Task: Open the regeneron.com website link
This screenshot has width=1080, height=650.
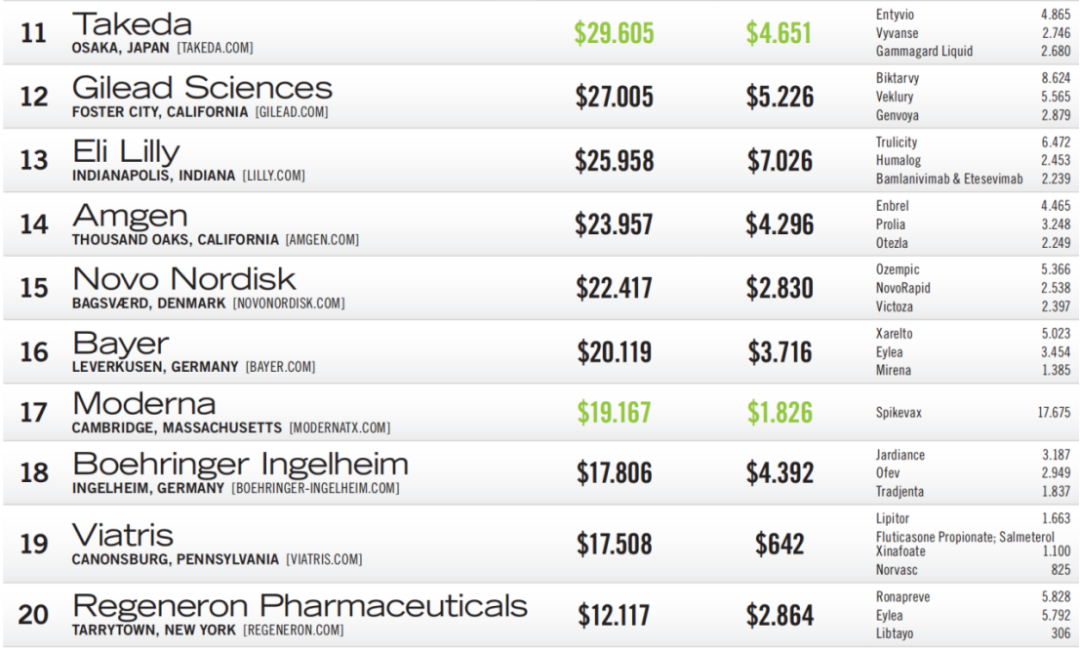Action: (293, 631)
